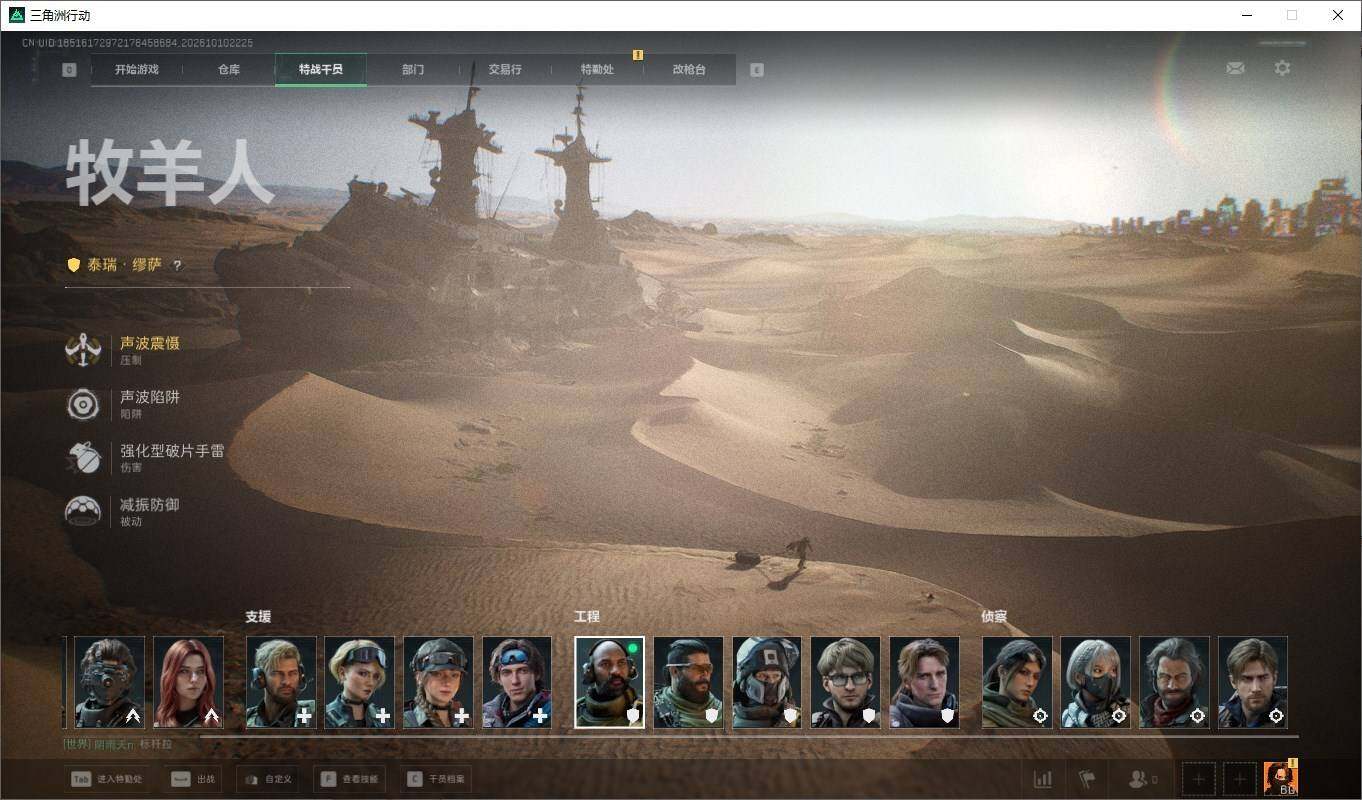Open the mail inbox envelope icon

click(x=1235, y=68)
